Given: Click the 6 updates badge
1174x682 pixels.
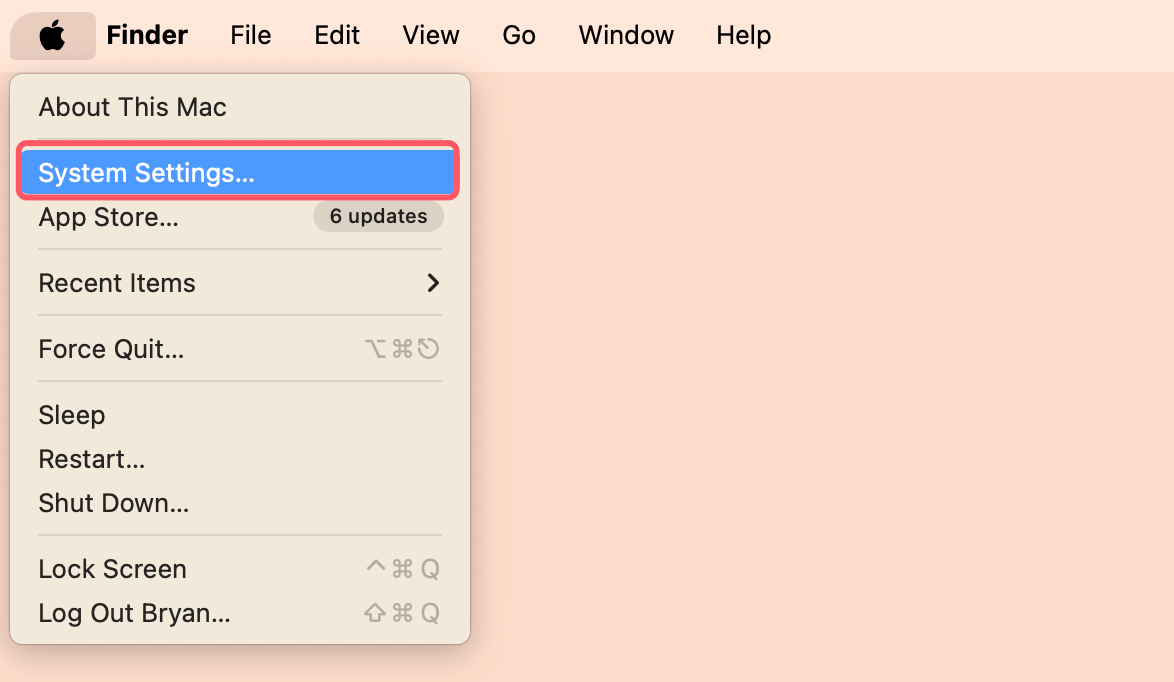Looking at the screenshot, I should [378, 216].
